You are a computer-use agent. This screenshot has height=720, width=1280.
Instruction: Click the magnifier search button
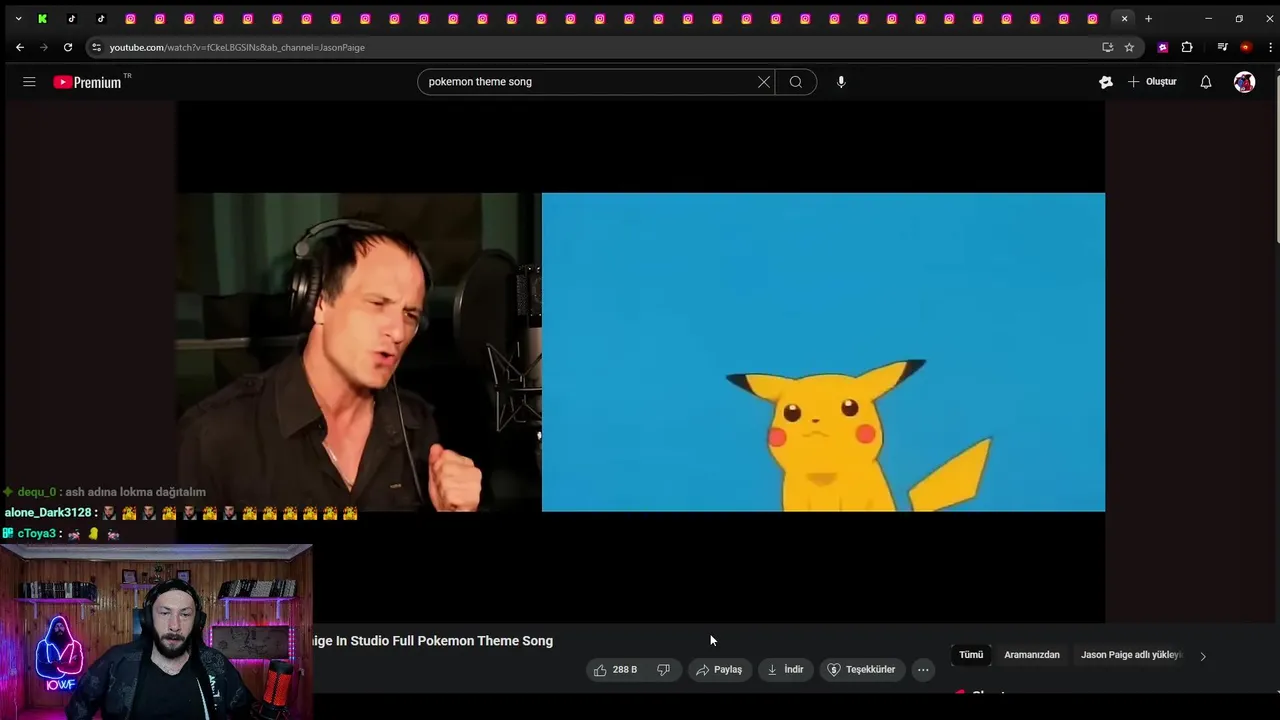[796, 82]
